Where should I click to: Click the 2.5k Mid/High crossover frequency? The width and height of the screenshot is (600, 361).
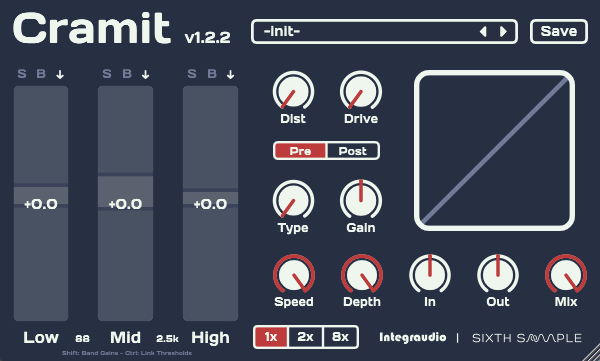(167, 338)
